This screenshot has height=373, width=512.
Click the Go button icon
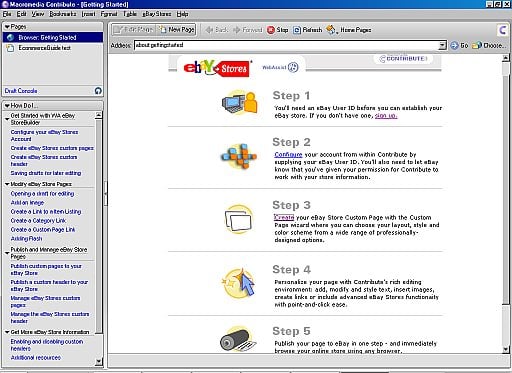tap(454, 45)
